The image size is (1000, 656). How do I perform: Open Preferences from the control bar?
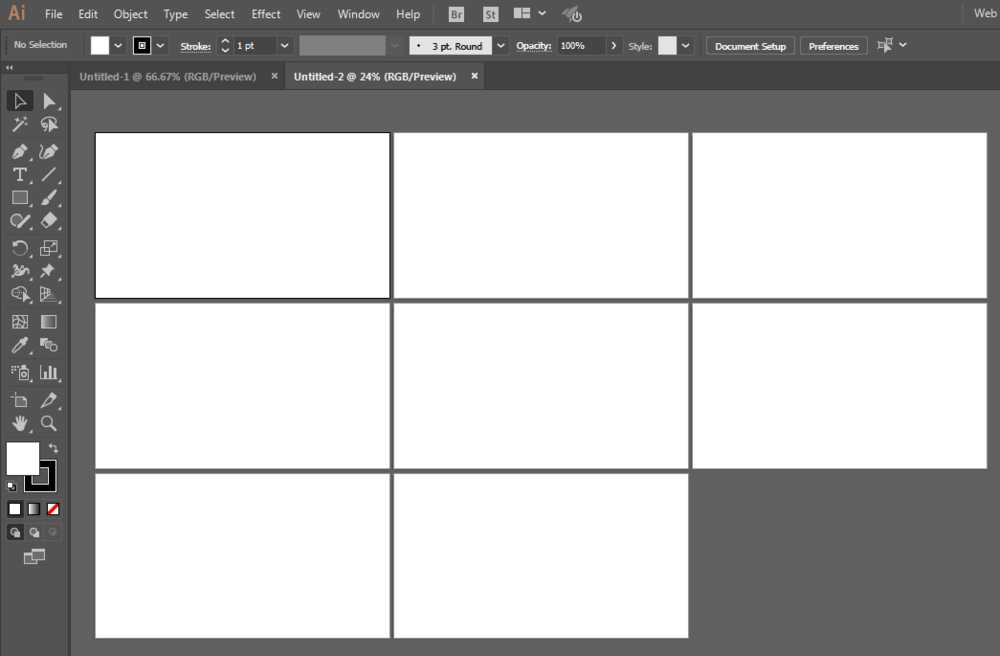click(x=833, y=46)
